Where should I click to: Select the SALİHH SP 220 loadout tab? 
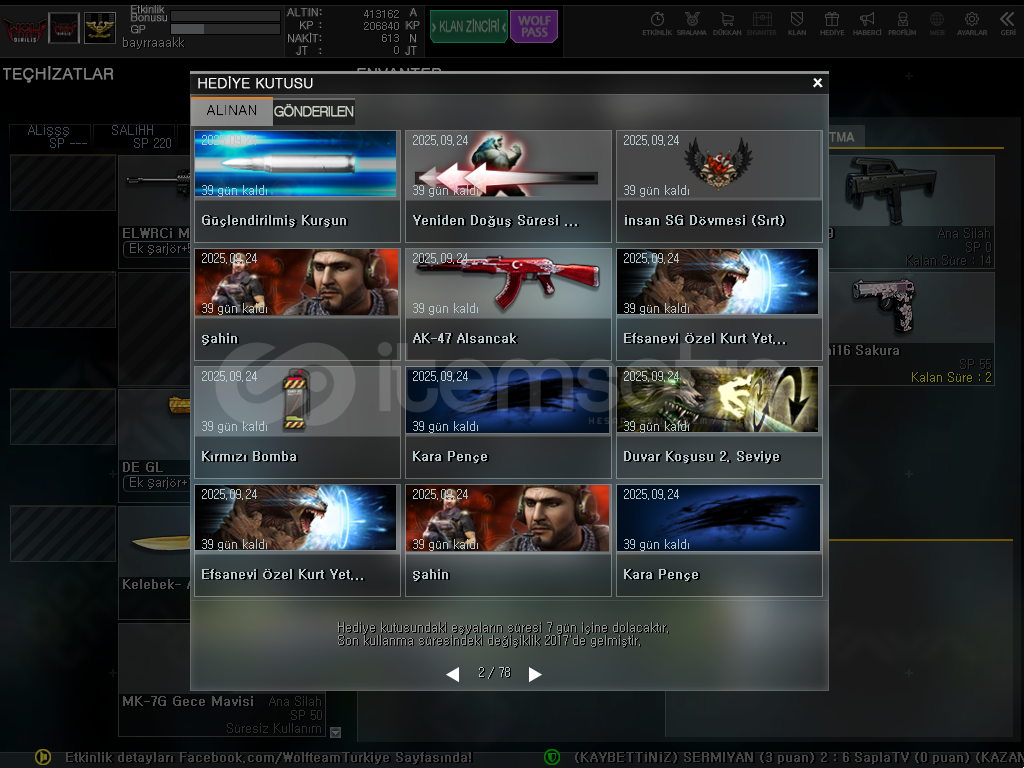135,136
